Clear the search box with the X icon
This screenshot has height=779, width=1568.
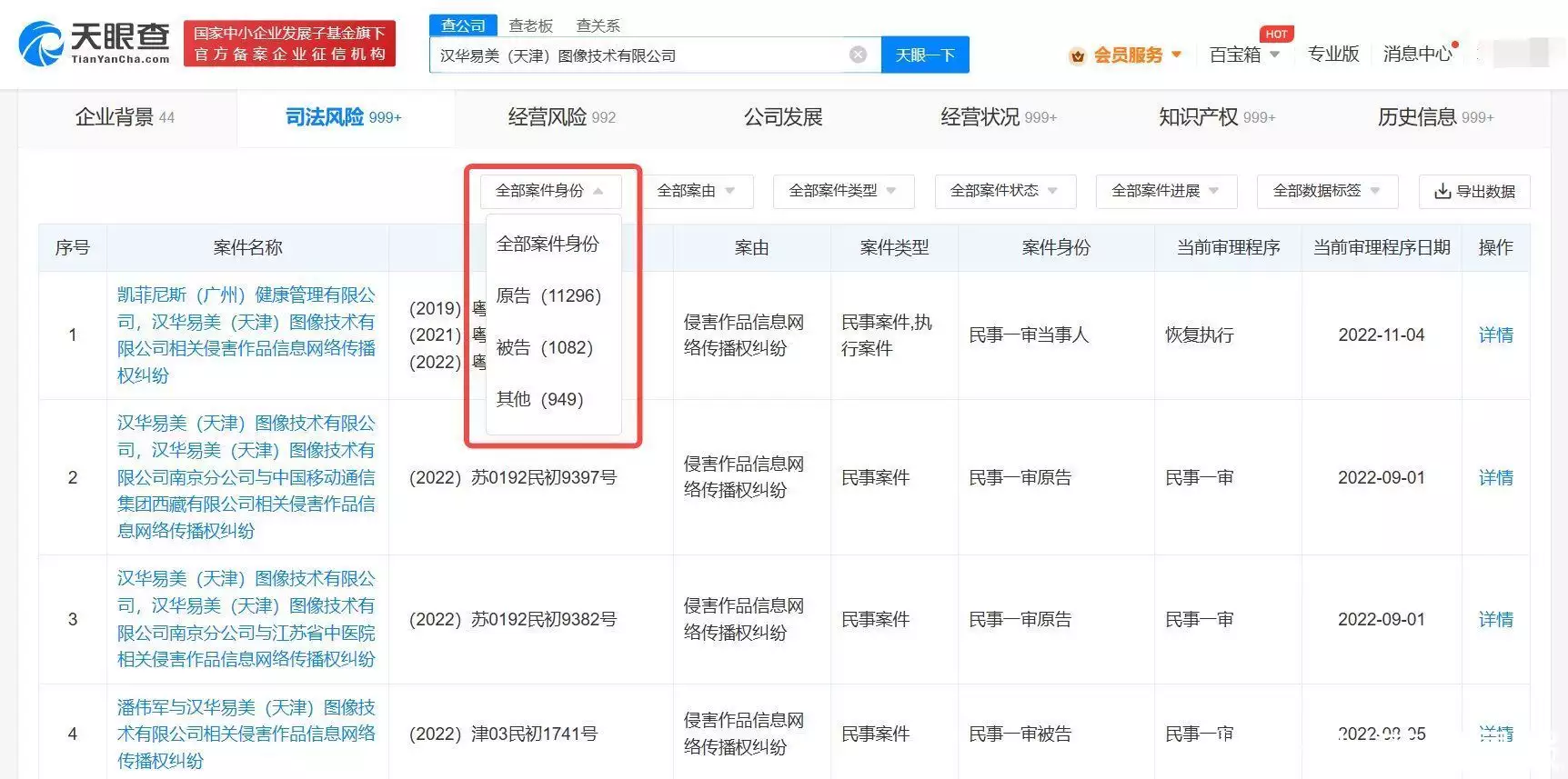[x=858, y=55]
